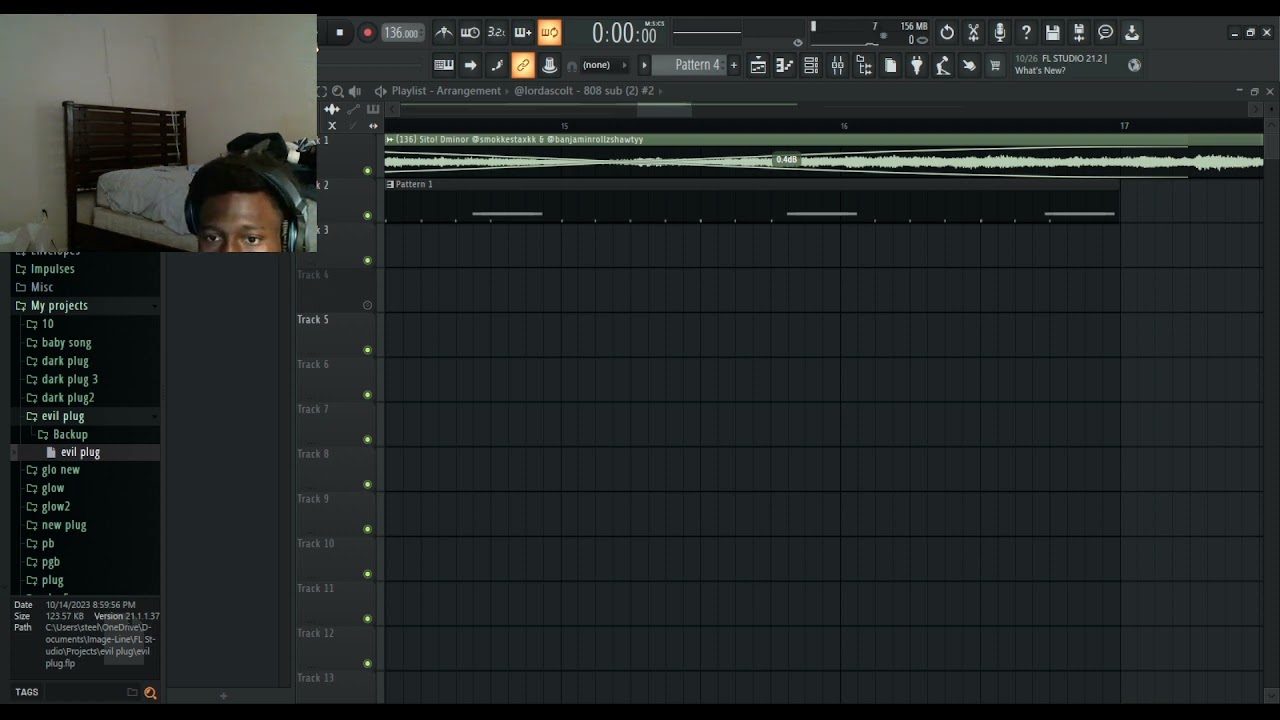Click the render to audio file icon
The image size is (1280, 720).
(1079, 33)
